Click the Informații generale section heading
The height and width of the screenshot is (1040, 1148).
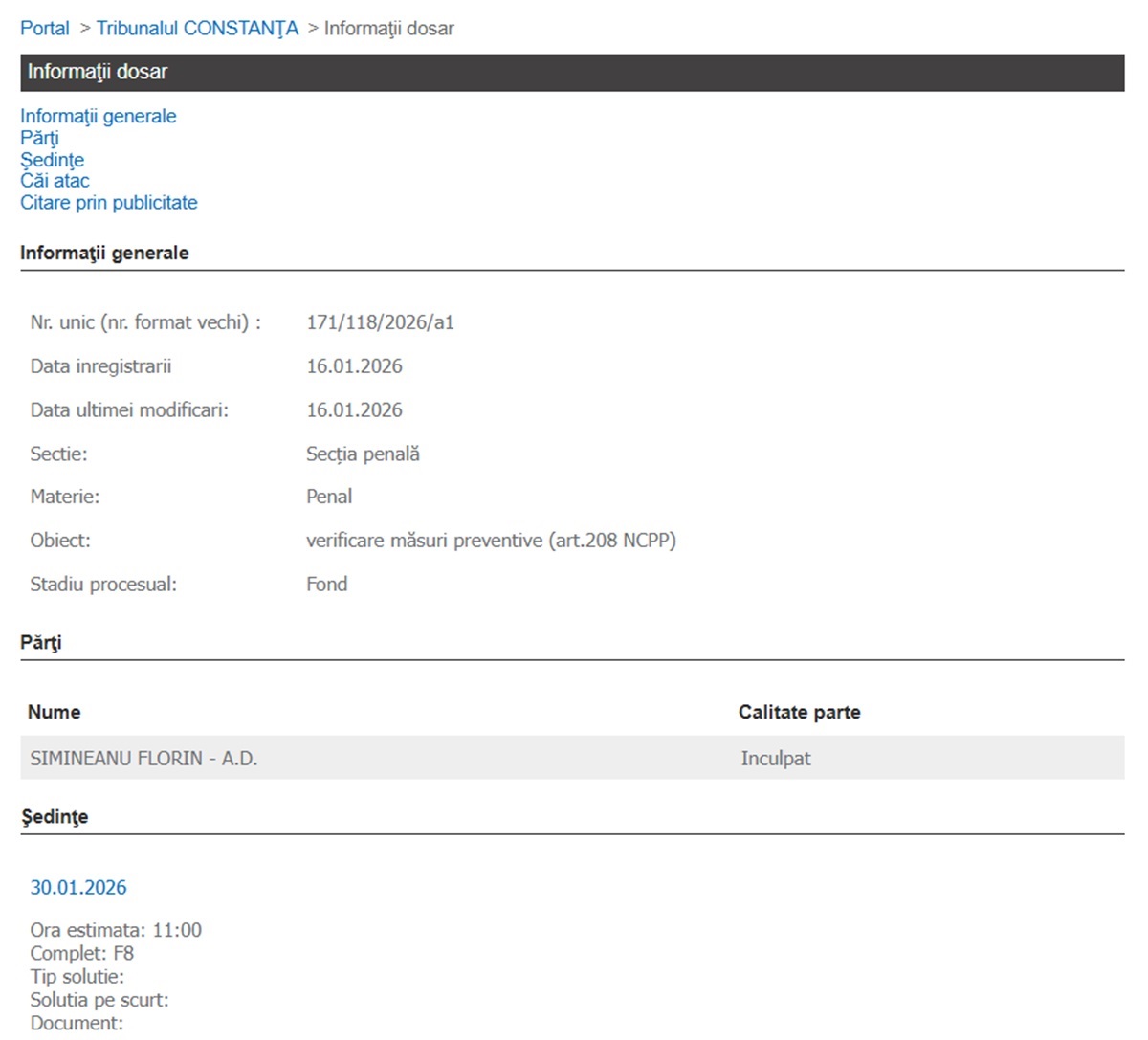click(104, 253)
